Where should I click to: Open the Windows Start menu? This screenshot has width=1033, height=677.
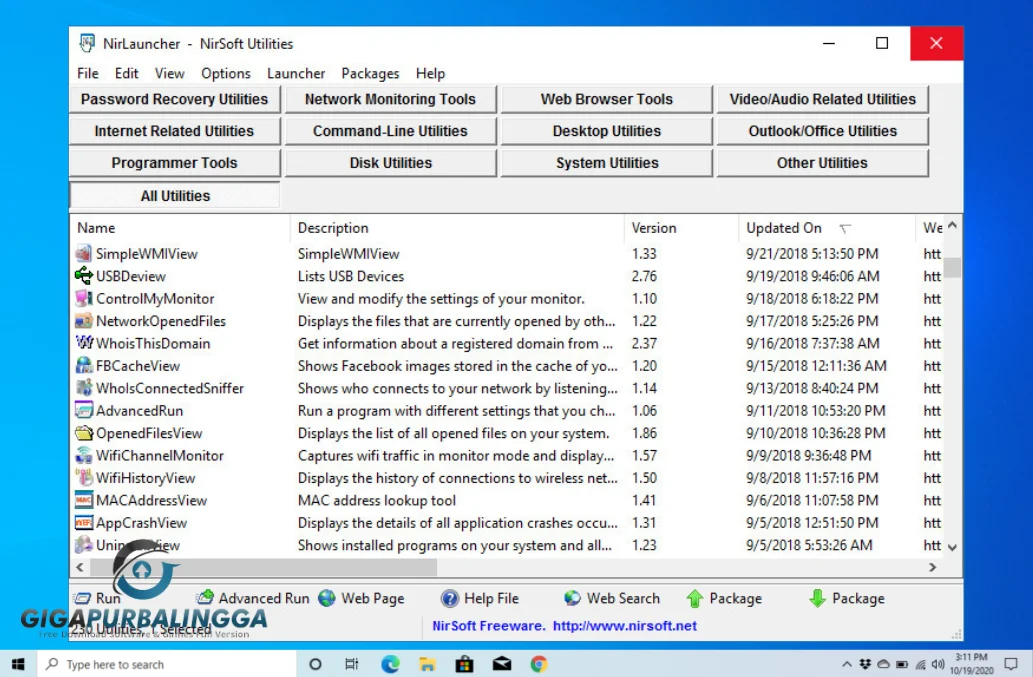point(18,664)
